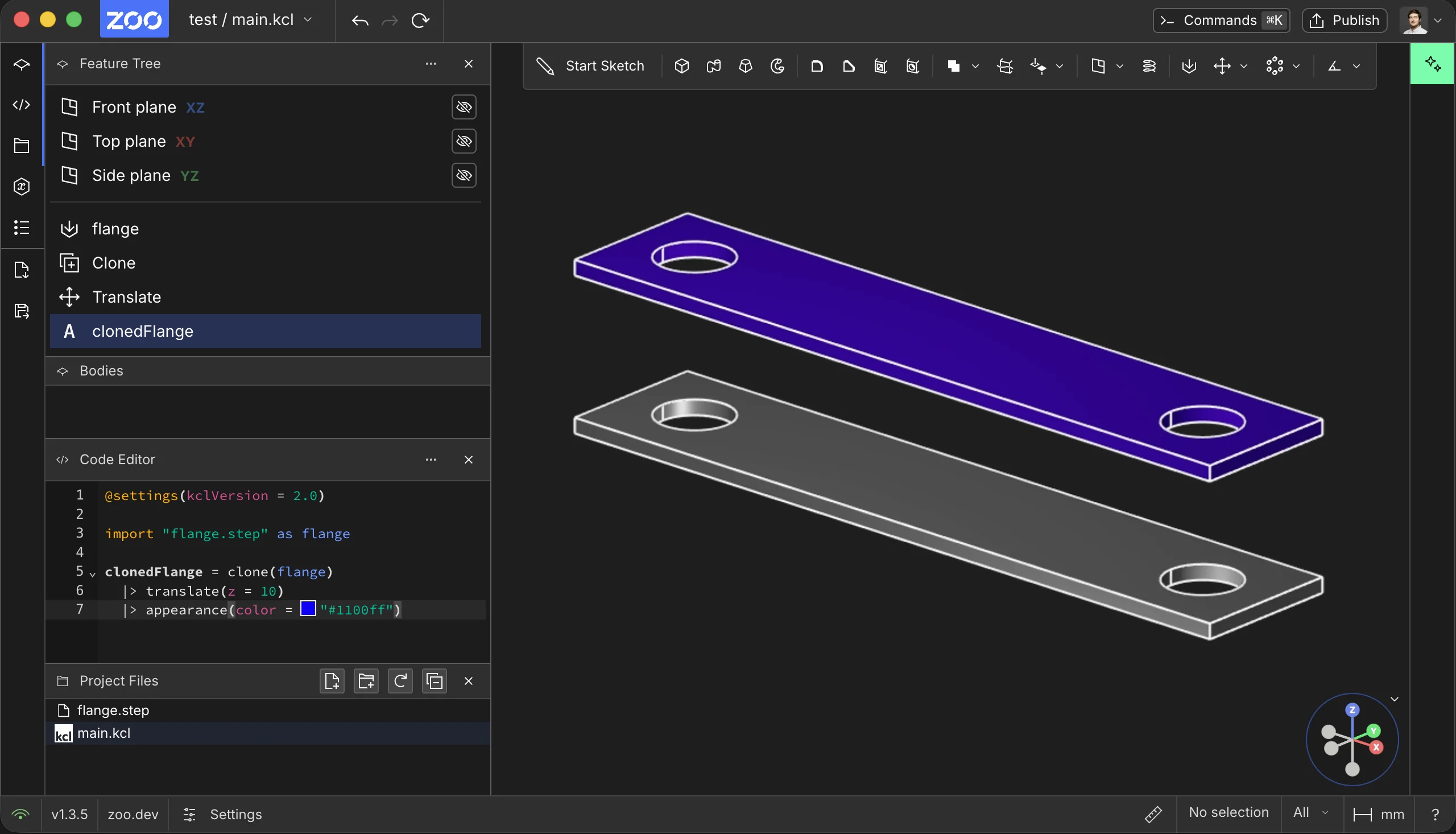
Task: Refresh the Project Files list
Action: [x=400, y=681]
